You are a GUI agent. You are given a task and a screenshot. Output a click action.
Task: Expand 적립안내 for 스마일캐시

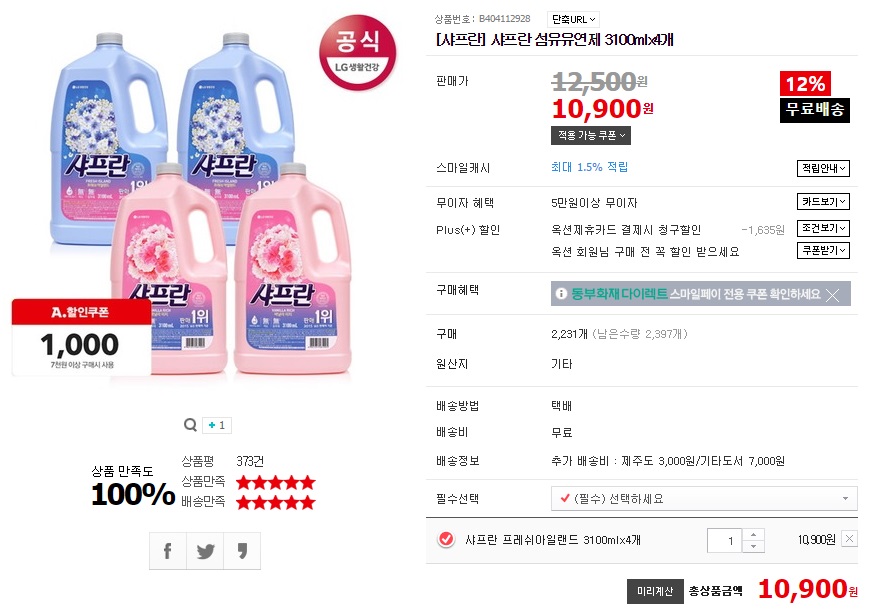(x=823, y=169)
